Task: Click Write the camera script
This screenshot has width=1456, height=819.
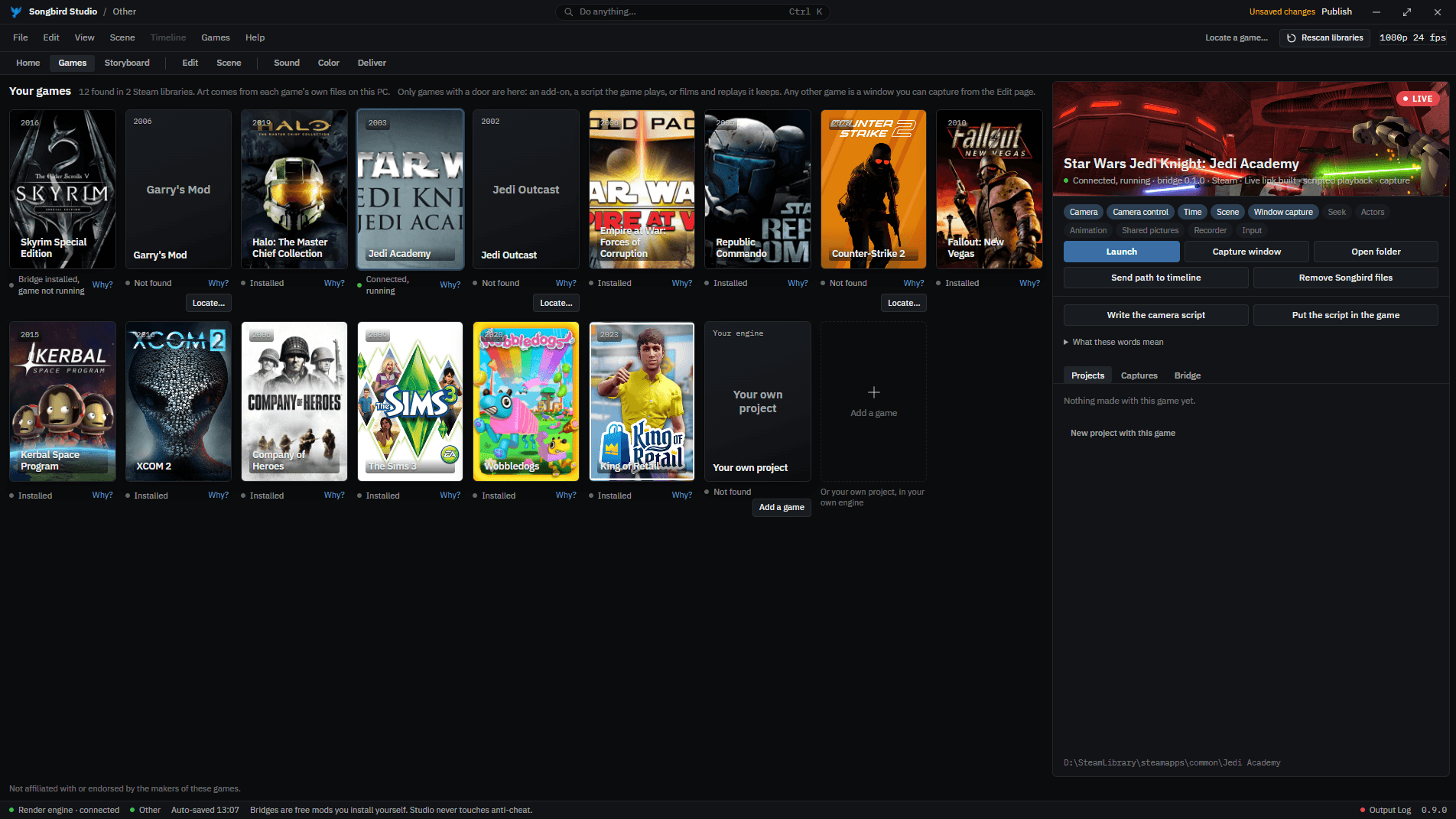Action: [x=1155, y=315]
